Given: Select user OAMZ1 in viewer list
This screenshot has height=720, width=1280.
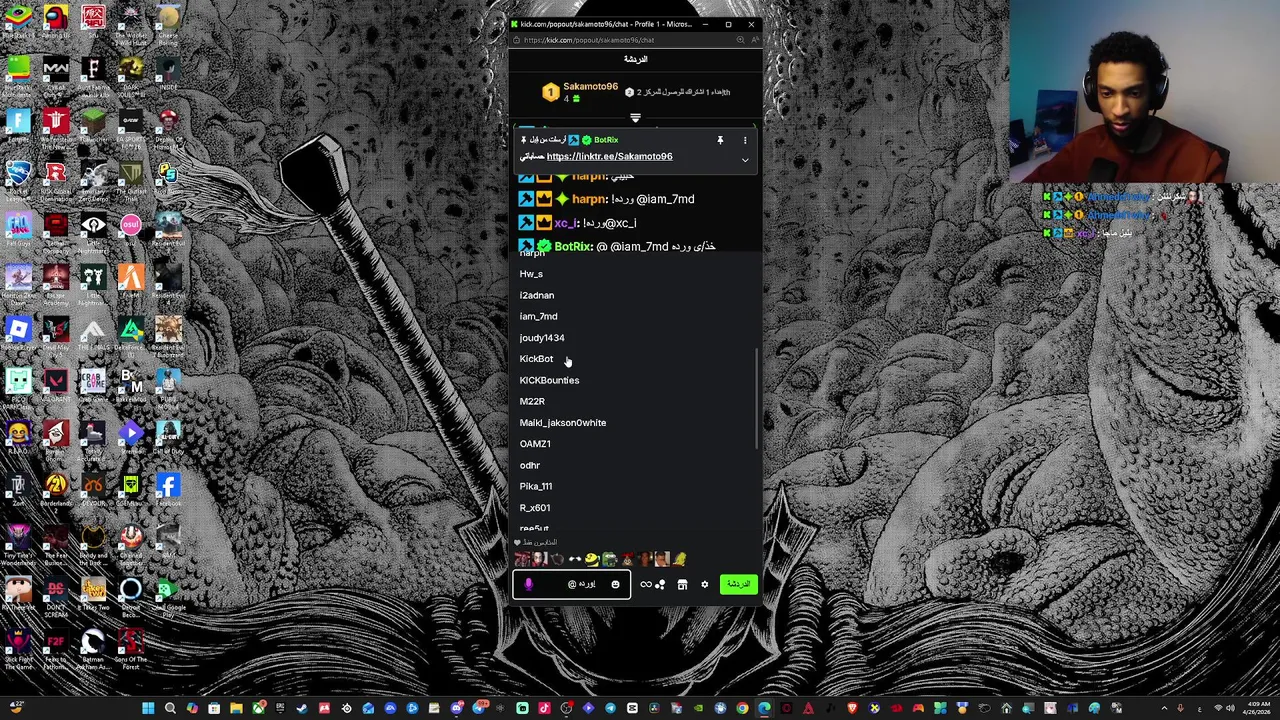Looking at the screenshot, I should point(535,444).
